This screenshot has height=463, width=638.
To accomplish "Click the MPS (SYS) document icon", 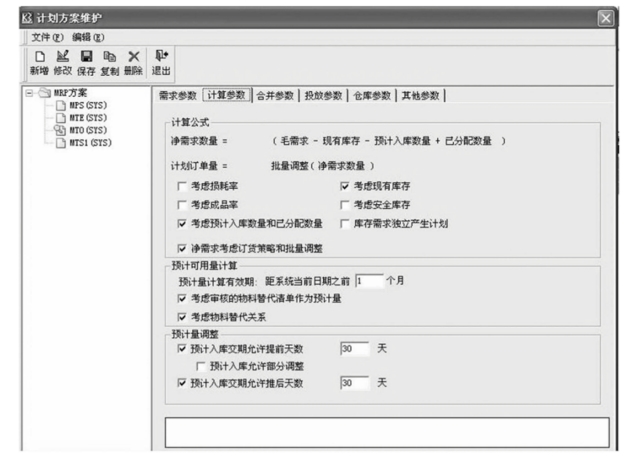I will [x=61, y=106].
